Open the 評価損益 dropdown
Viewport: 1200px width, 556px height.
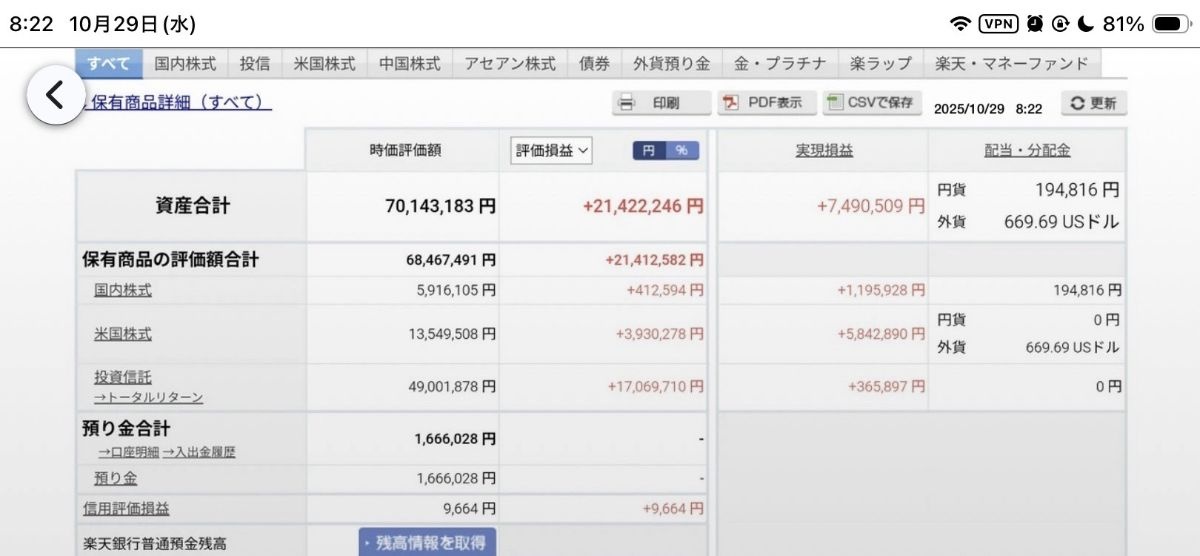553,150
